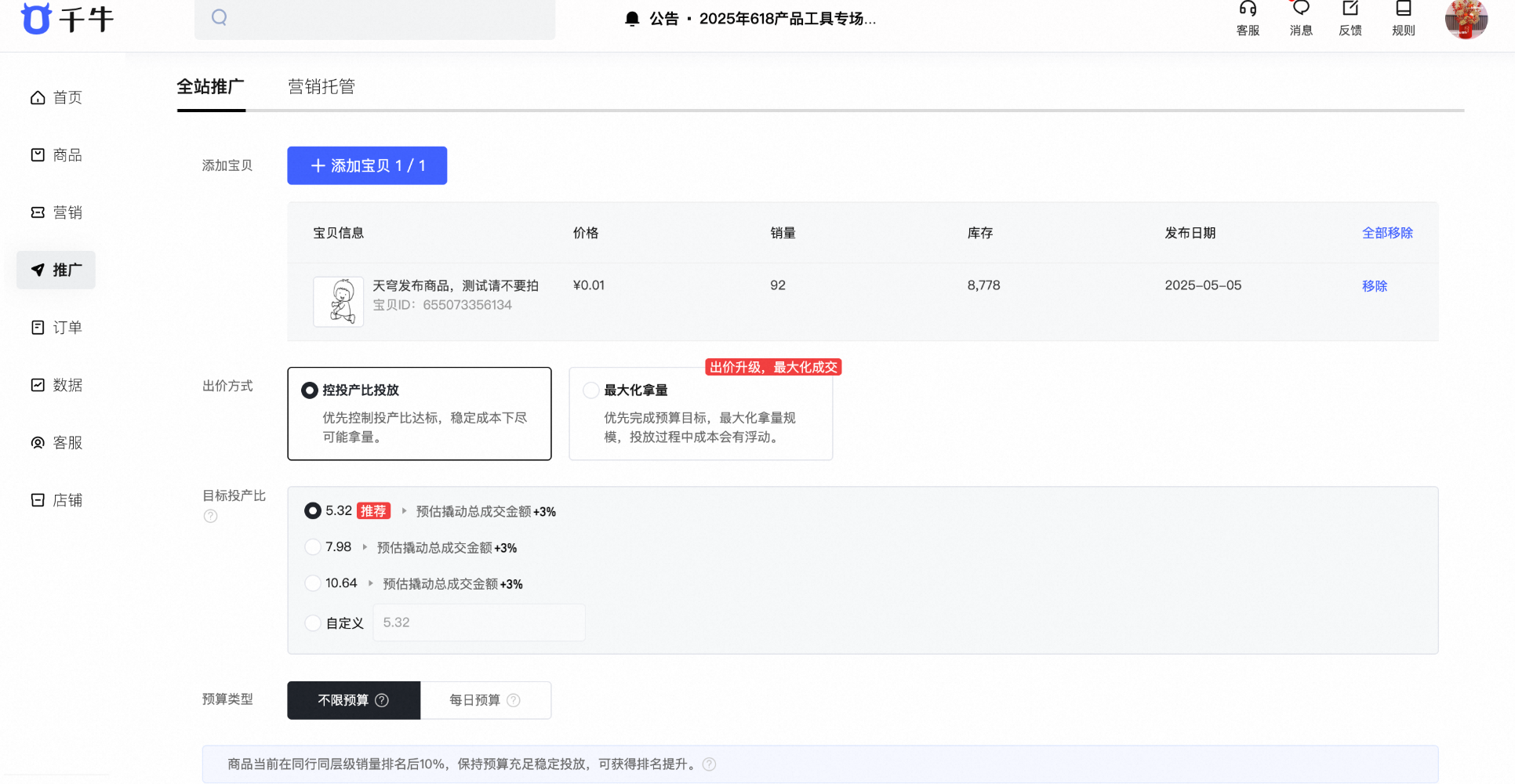Click the product thumbnail image

tap(339, 302)
